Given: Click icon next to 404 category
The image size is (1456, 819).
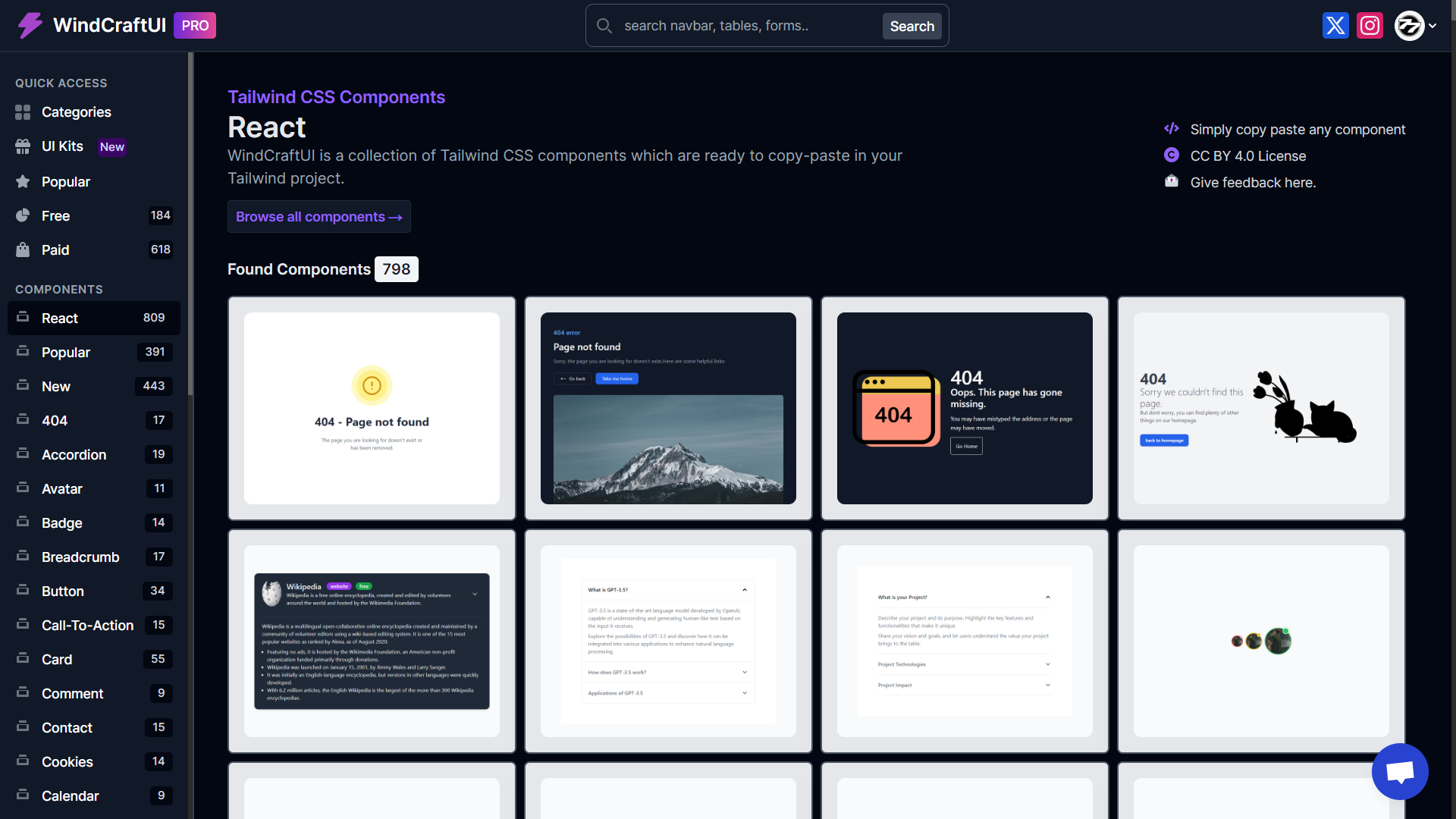Looking at the screenshot, I should [x=23, y=419].
